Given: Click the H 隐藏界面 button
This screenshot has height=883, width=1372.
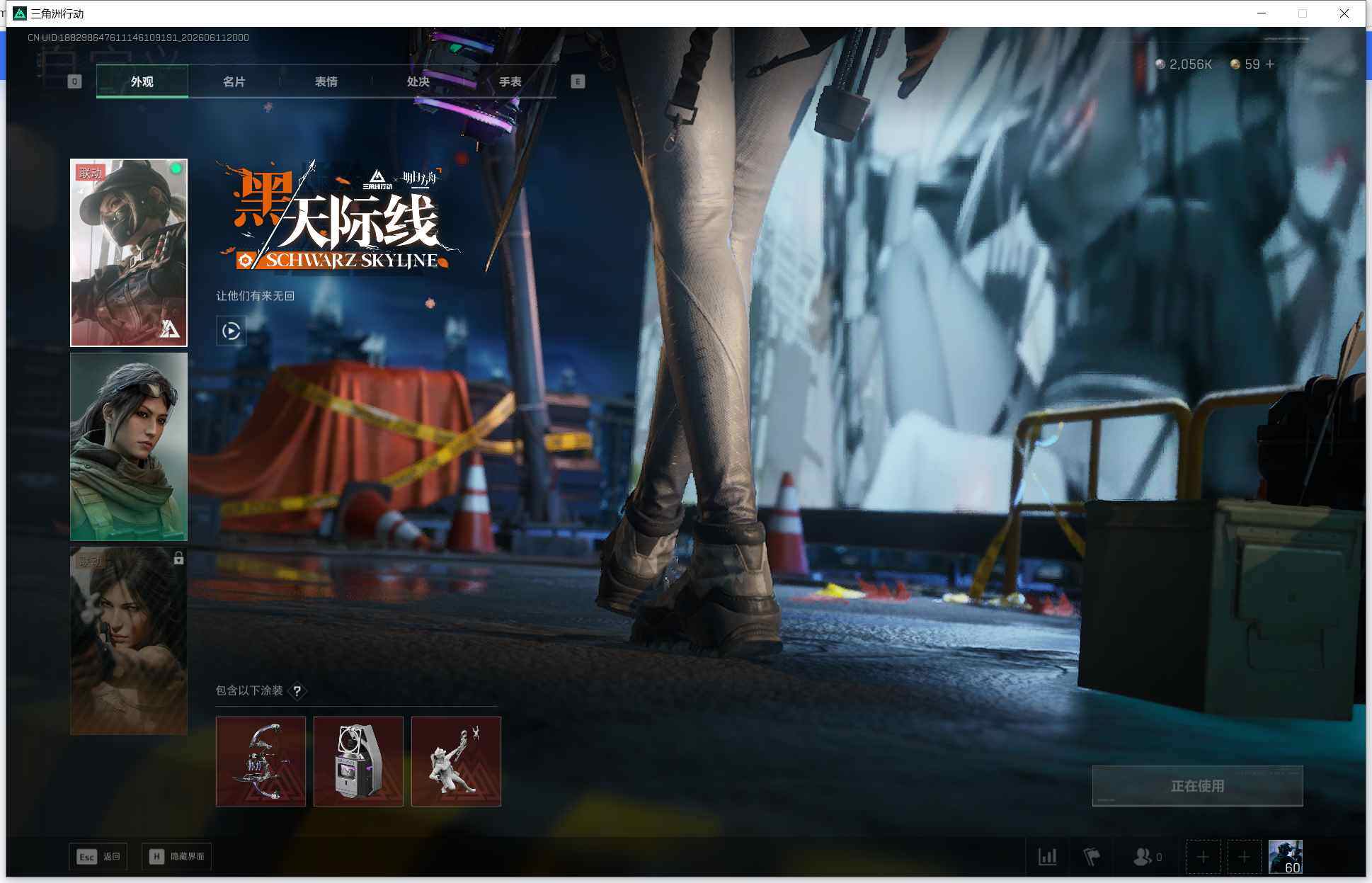Looking at the screenshot, I should click(x=177, y=857).
